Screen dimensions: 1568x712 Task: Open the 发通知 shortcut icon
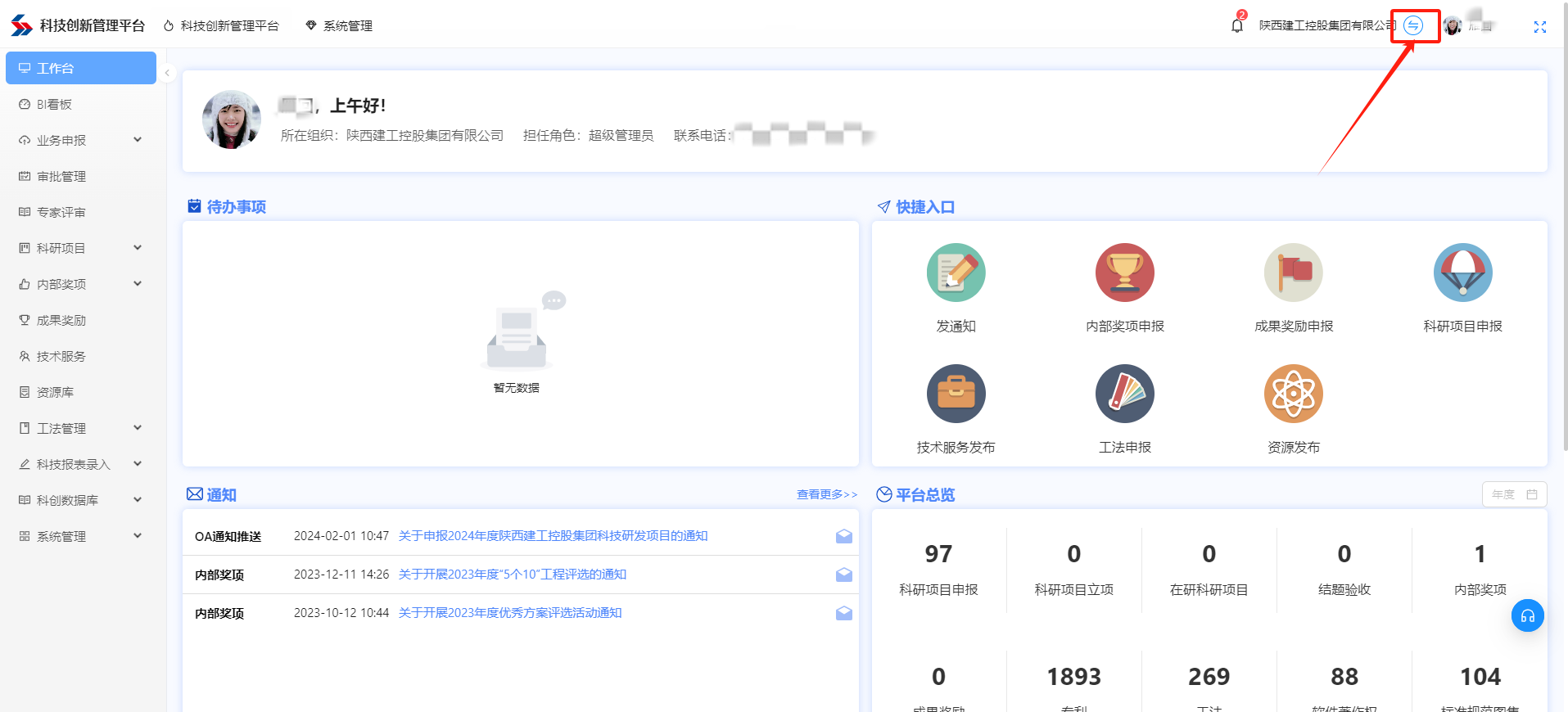(956, 273)
